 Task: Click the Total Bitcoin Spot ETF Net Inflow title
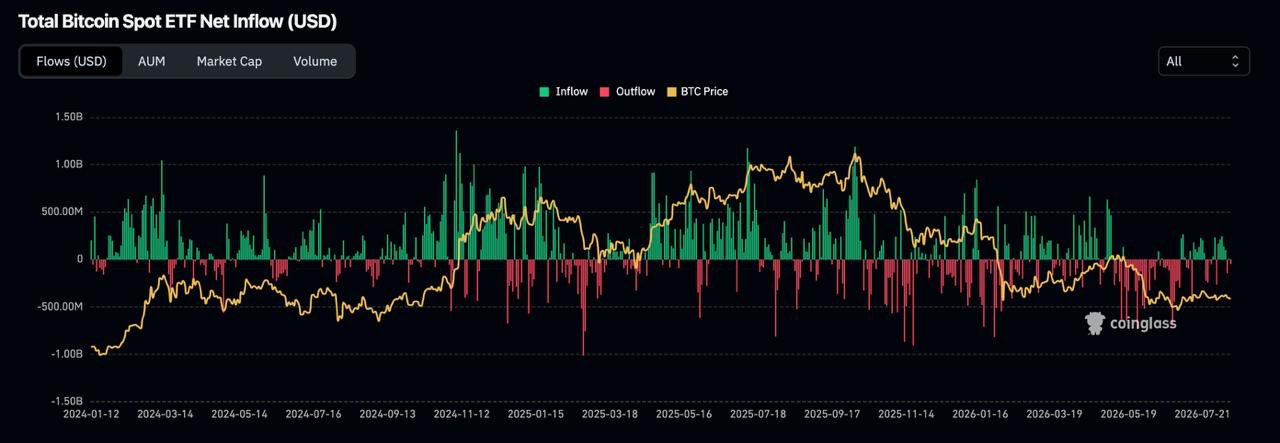177,21
